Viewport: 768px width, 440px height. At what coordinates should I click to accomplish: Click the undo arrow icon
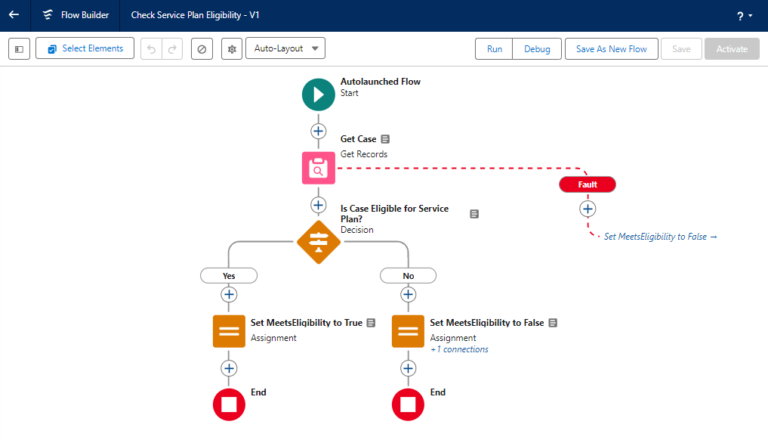click(151, 49)
